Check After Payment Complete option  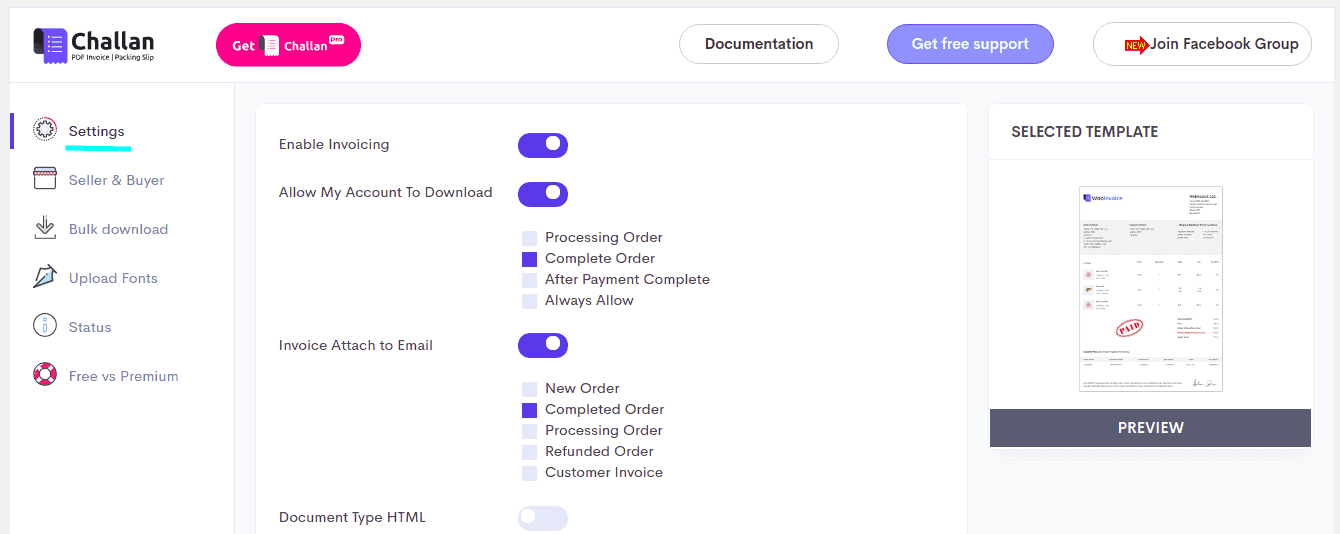click(529, 280)
